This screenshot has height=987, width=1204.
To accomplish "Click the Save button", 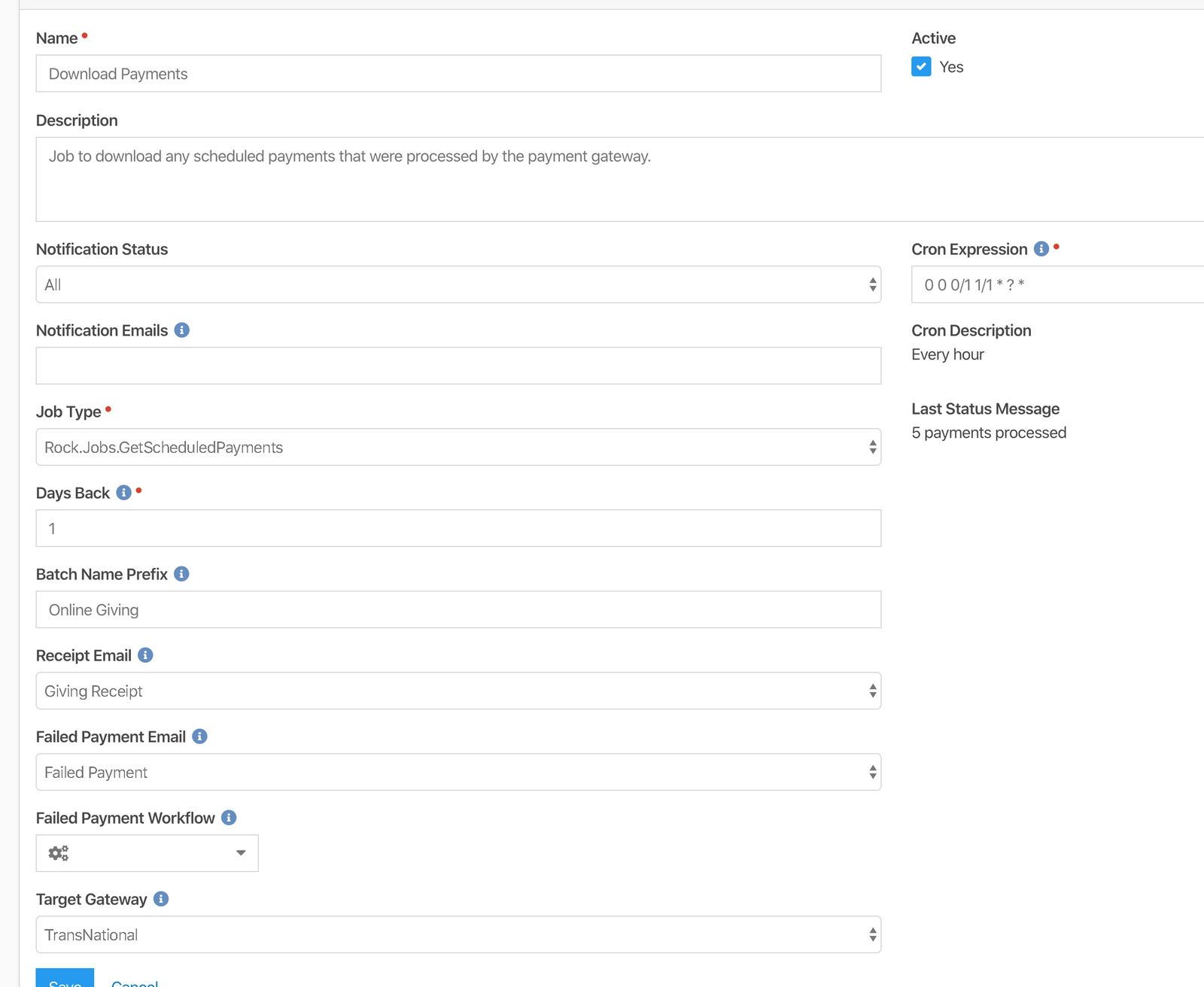I will [x=65, y=979].
